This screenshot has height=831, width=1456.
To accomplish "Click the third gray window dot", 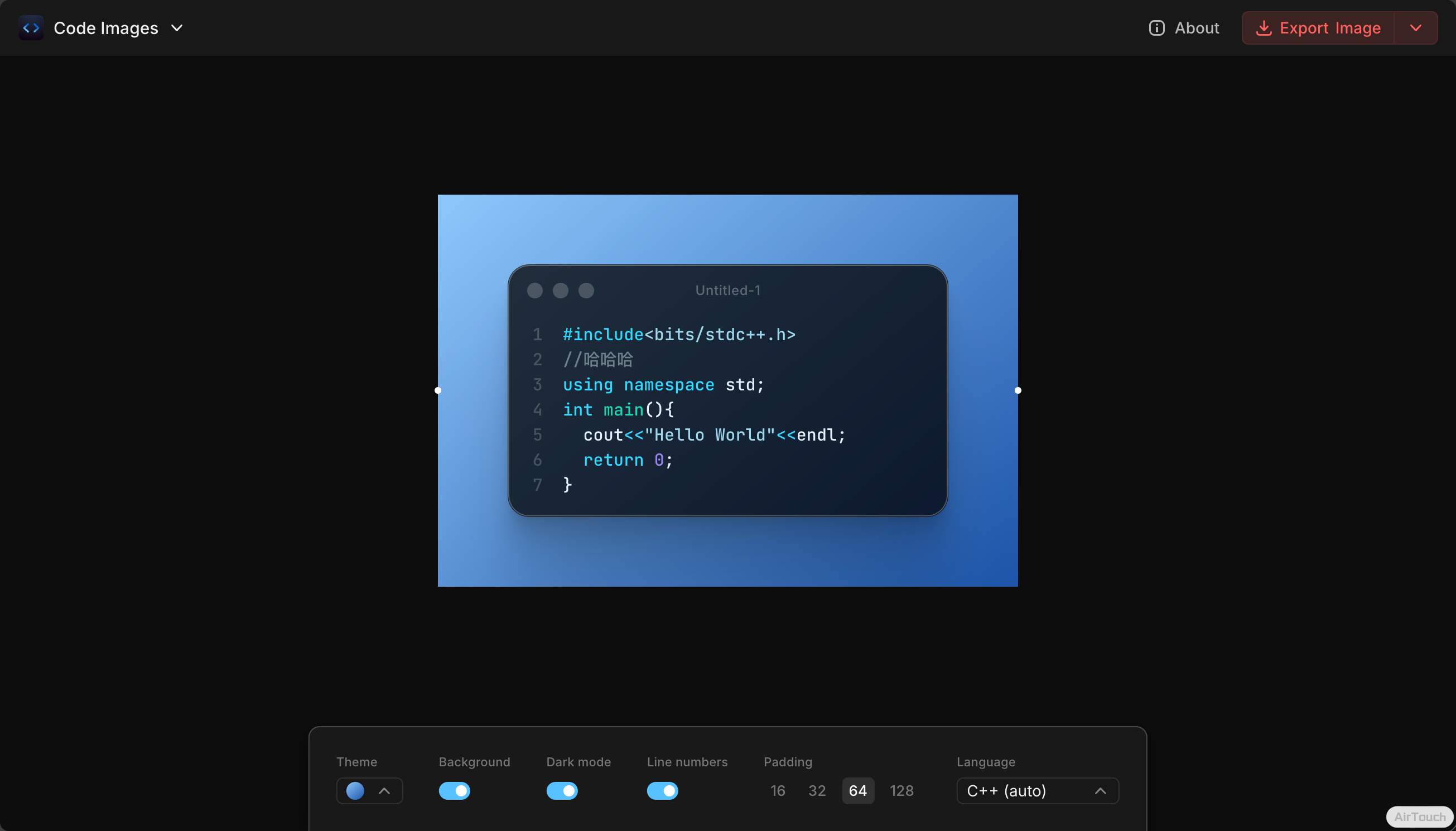I will 586,291.
